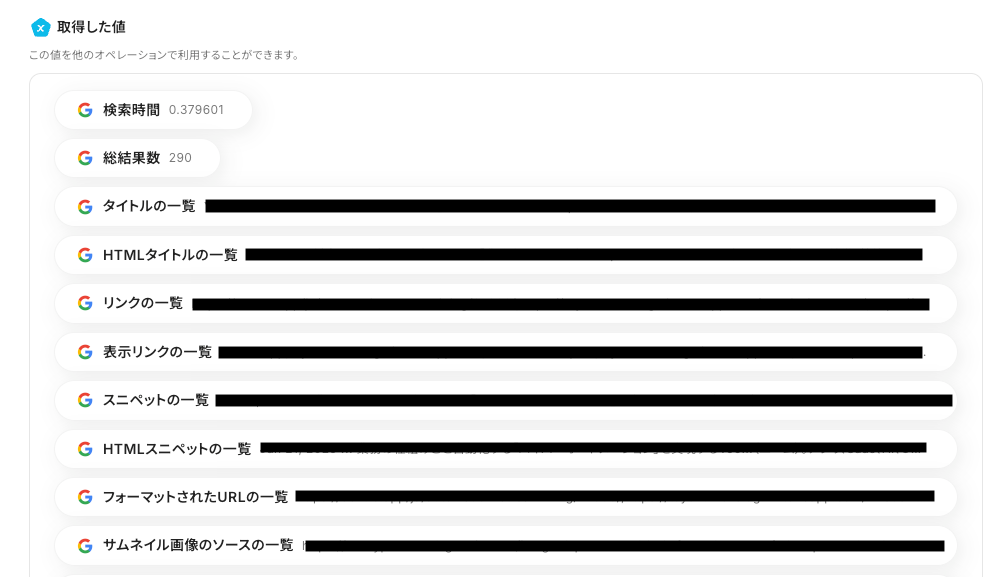Click the 取得した値 section heading
Screen dimensions: 1008x577
click(x=91, y=27)
